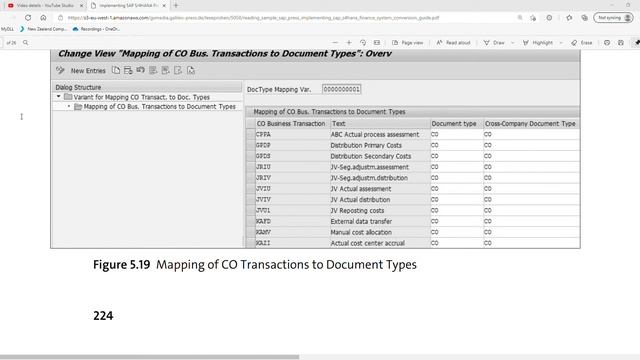This screenshot has width=640, height=360.
Task: Open the Not syncing profile button
Action: pos(613,18)
